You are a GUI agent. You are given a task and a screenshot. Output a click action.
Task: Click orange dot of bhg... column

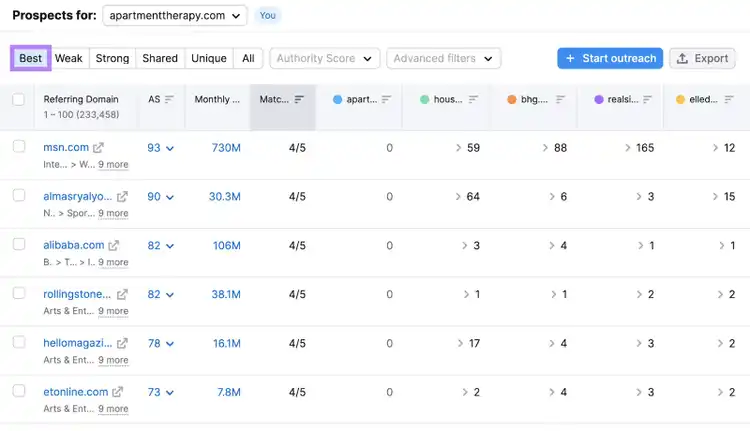point(511,99)
